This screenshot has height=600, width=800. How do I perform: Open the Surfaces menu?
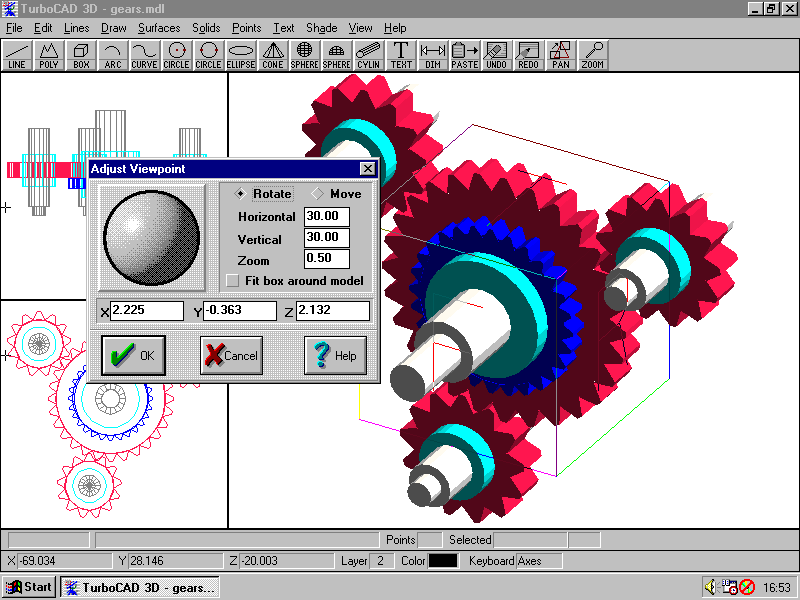[159, 28]
